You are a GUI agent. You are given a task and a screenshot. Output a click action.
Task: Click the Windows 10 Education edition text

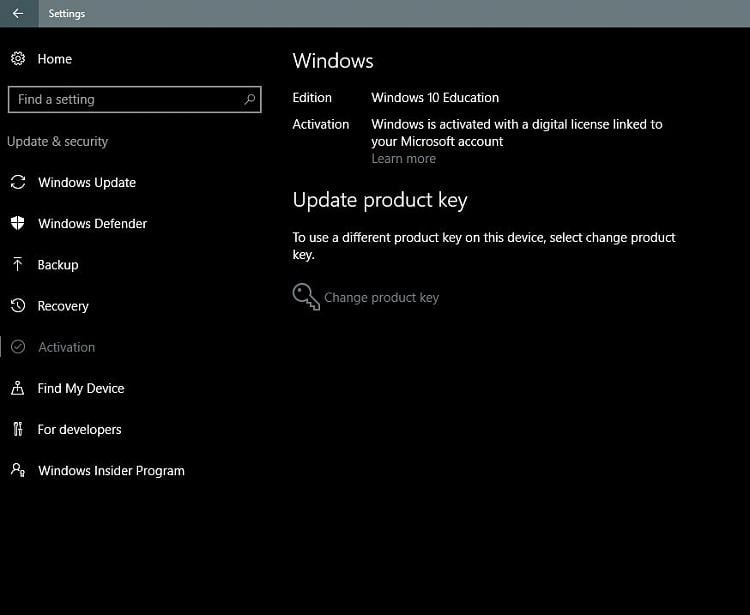coord(435,98)
